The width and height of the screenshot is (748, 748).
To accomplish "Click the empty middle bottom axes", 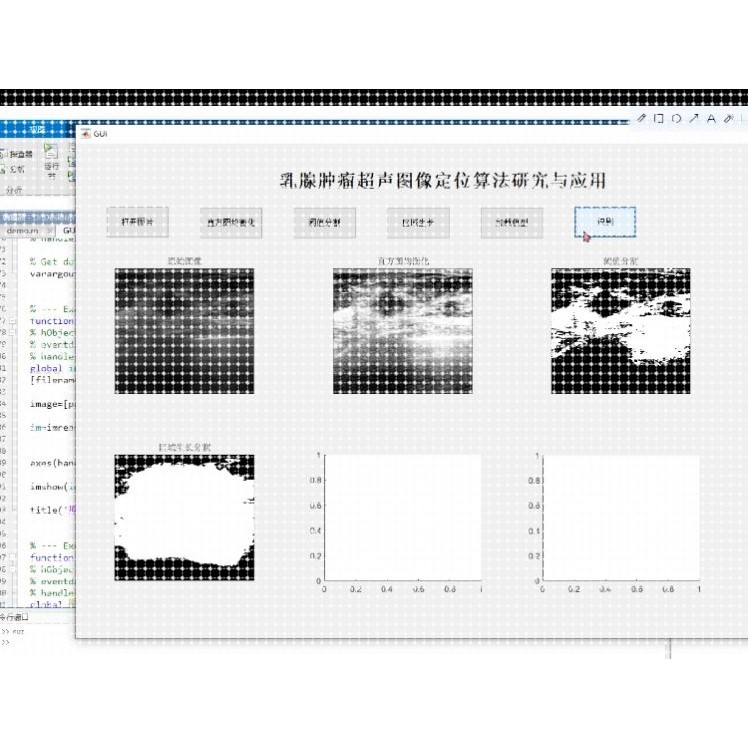I will click(403, 518).
